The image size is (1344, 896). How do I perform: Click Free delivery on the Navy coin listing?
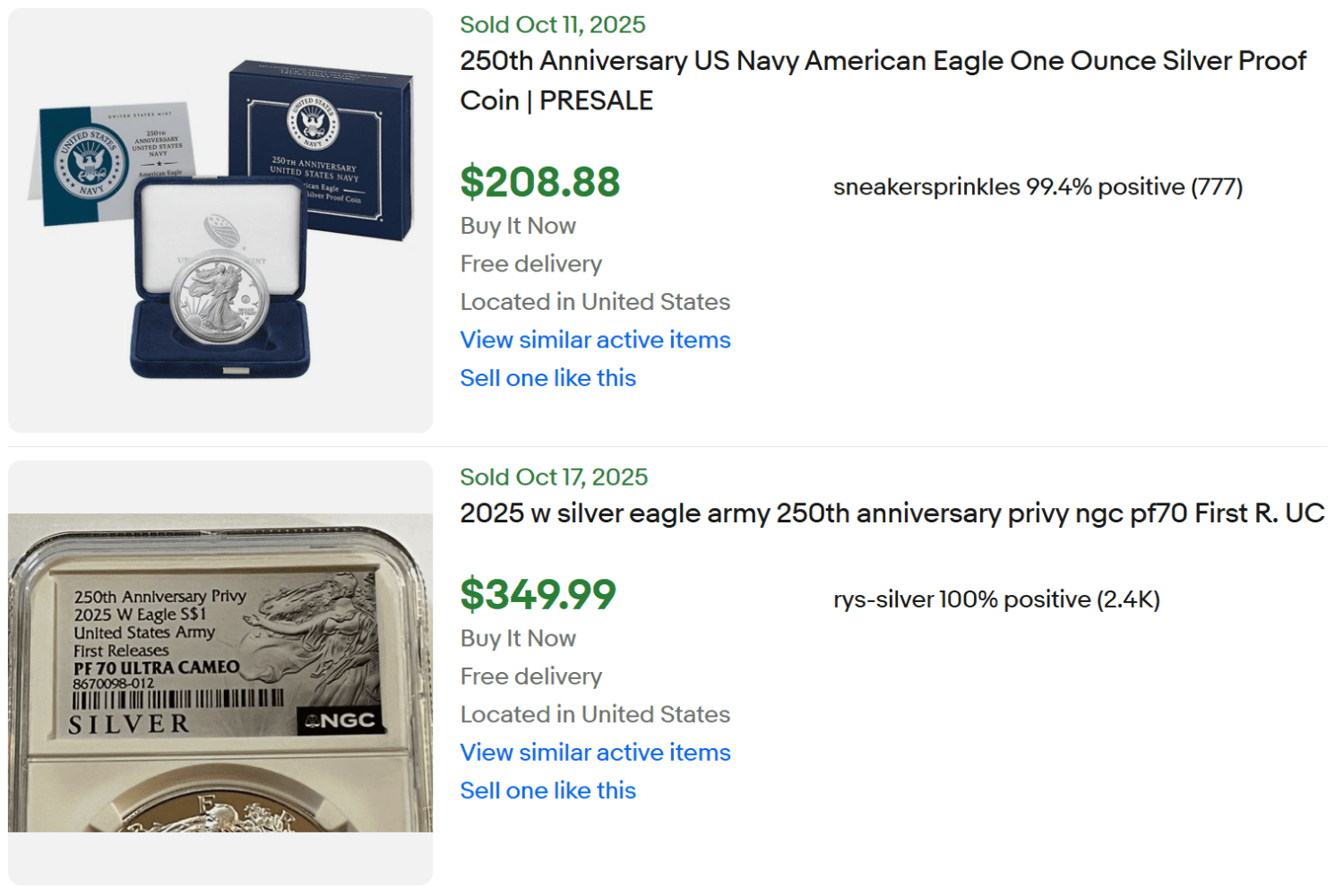click(x=530, y=263)
